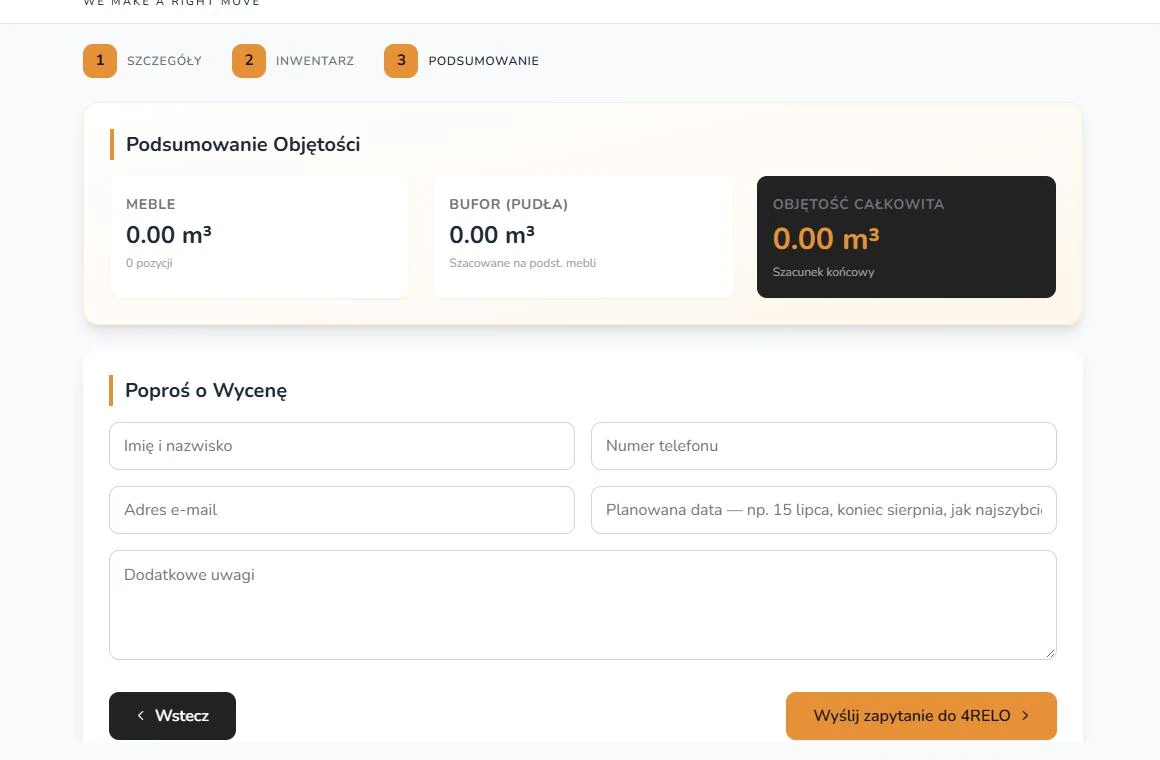Click the Poproś o Wycenę heading
This screenshot has width=1160, height=760.
click(206, 391)
